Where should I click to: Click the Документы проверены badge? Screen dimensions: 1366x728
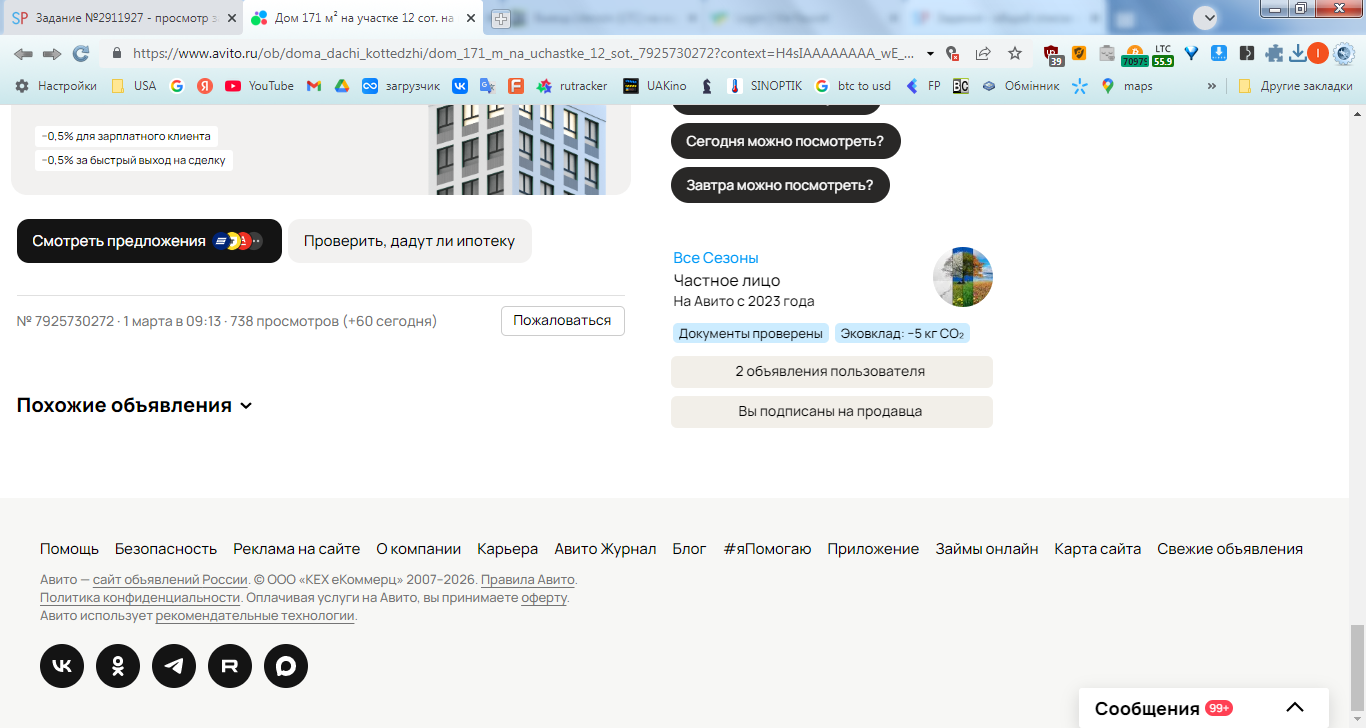tap(751, 334)
